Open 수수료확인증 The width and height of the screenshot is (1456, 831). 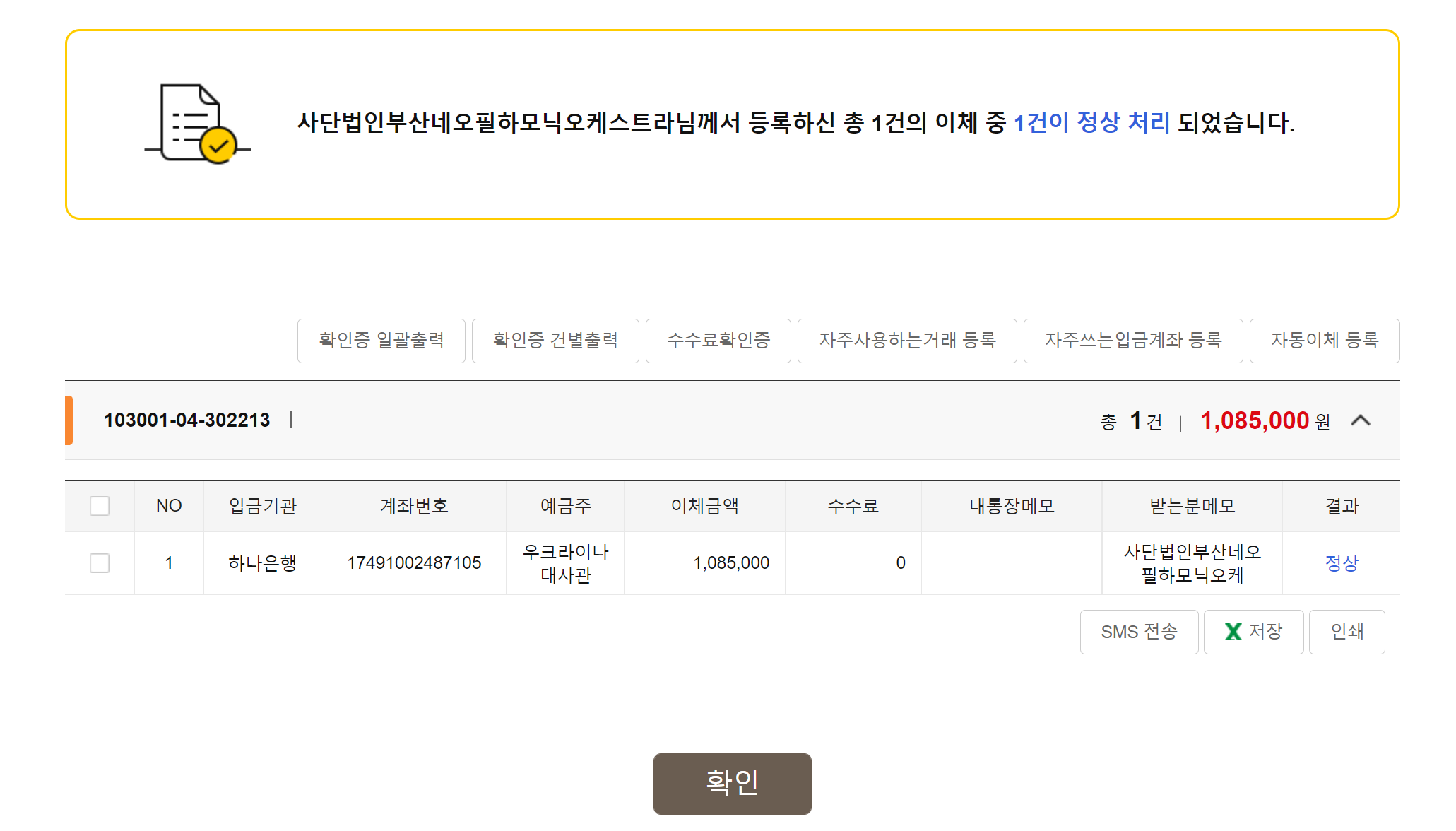718,341
